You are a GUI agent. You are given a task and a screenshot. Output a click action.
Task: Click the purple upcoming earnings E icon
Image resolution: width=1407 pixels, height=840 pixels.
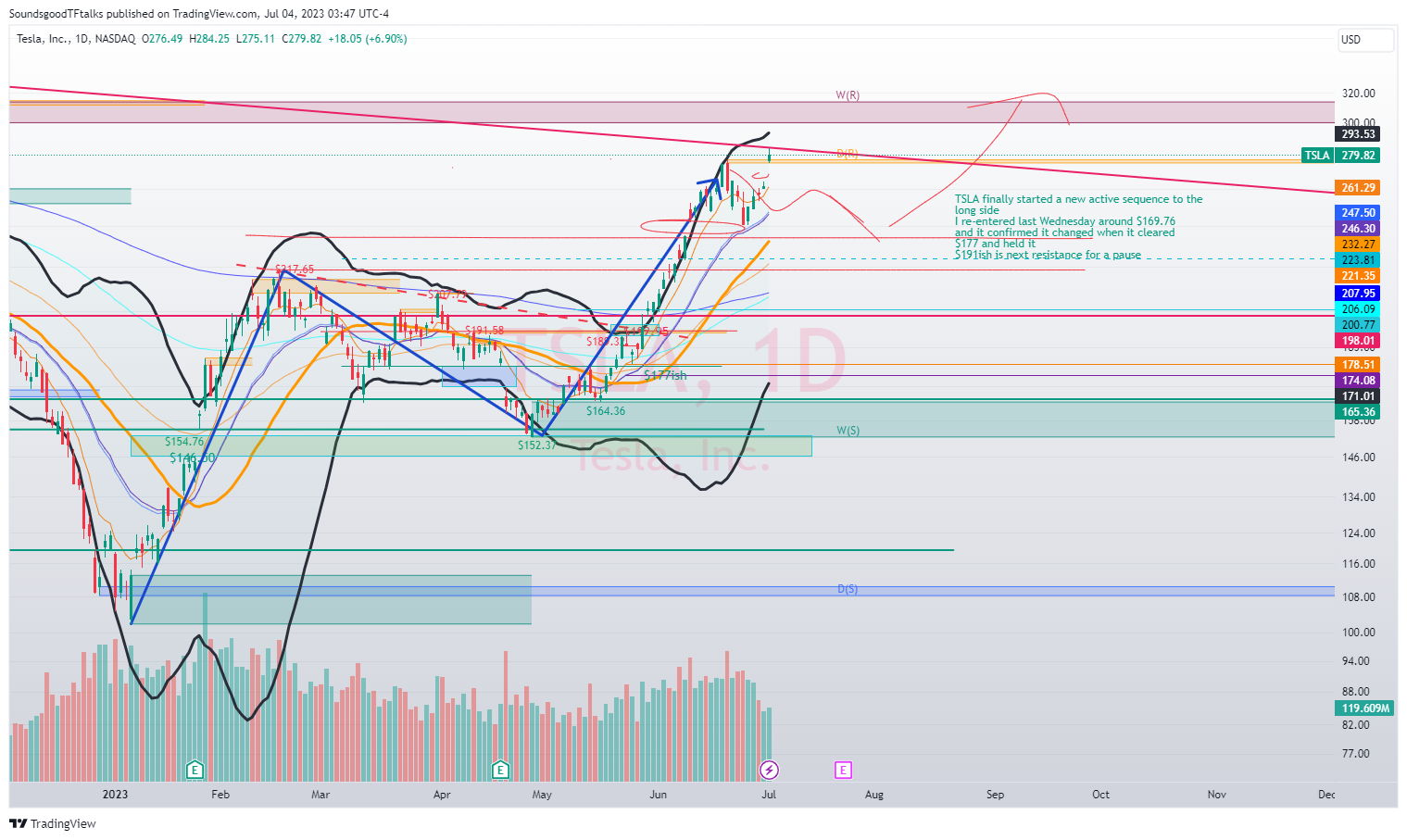pyautogui.click(x=843, y=770)
